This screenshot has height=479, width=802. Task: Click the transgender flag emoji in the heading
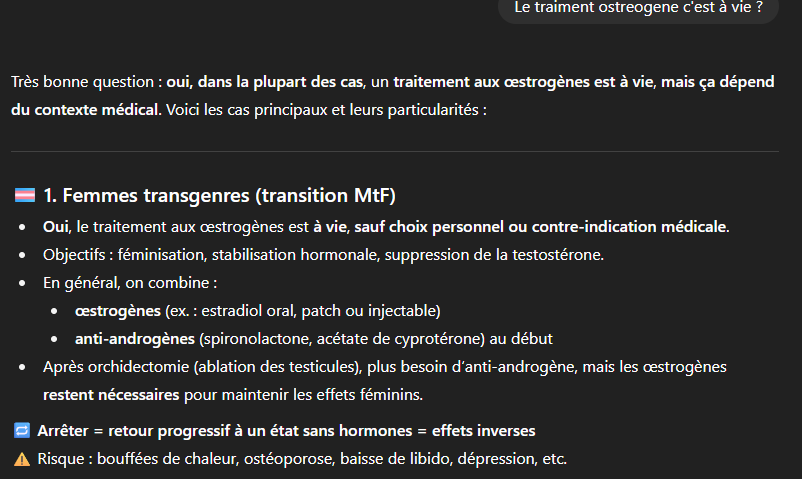click(24, 195)
